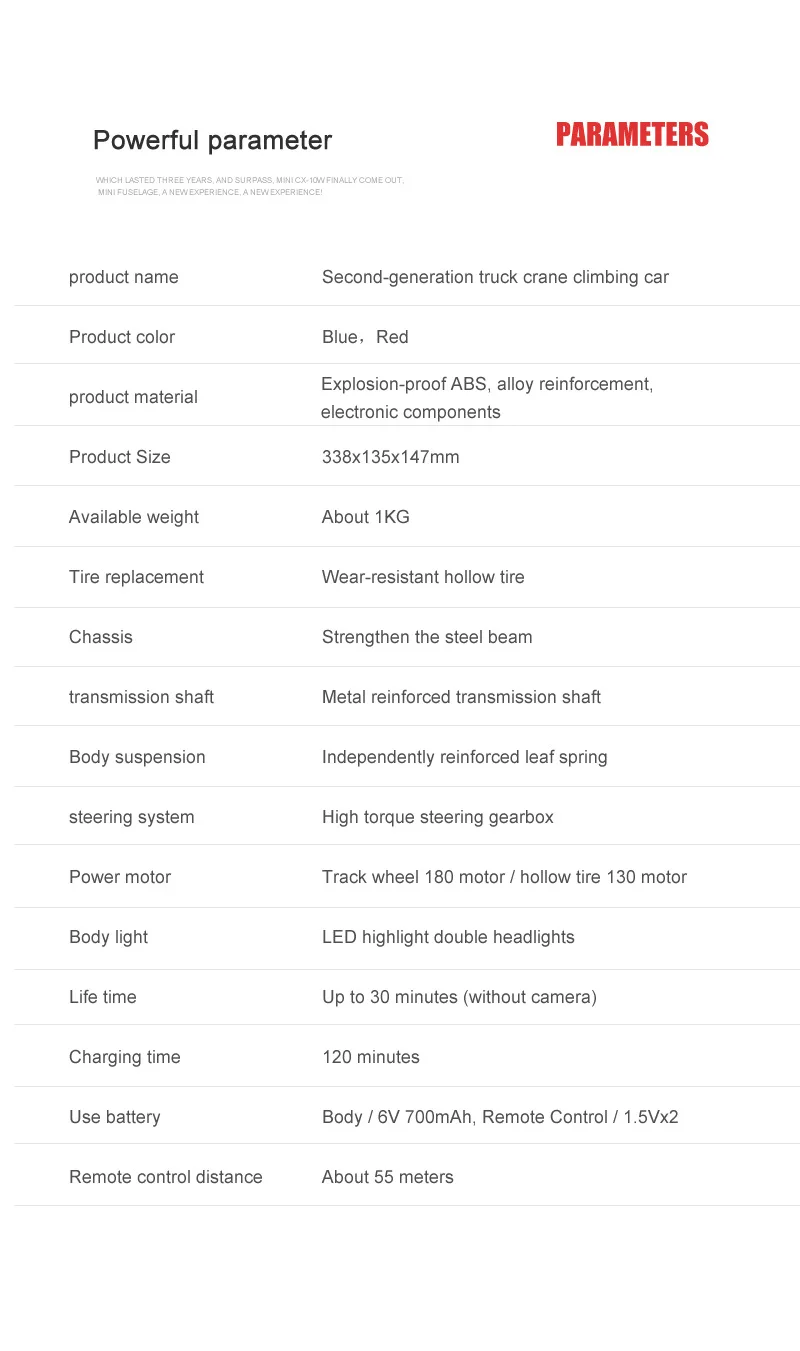
Task: Select Wear-resistant hollow tire text
Action: pos(423,577)
